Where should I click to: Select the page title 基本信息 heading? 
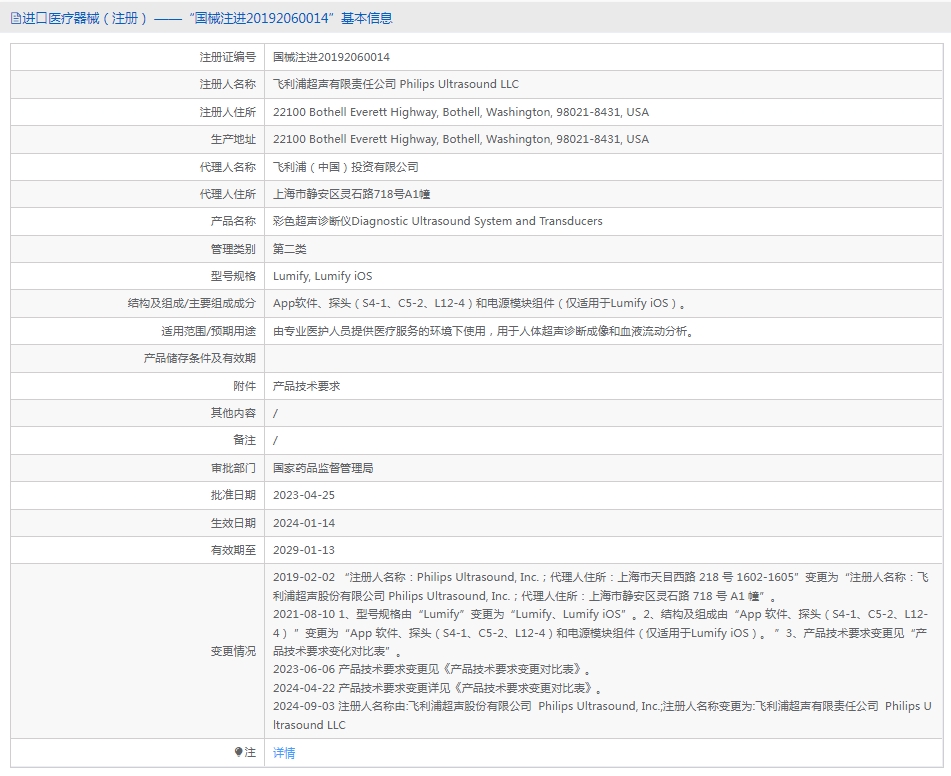pyautogui.click(x=366, y=18)
